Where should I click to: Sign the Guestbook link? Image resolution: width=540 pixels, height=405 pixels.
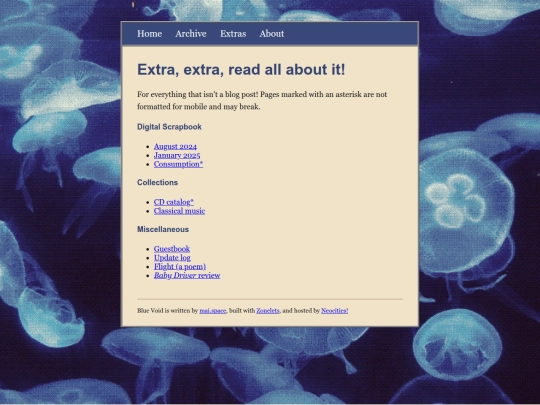click(172, 249)
